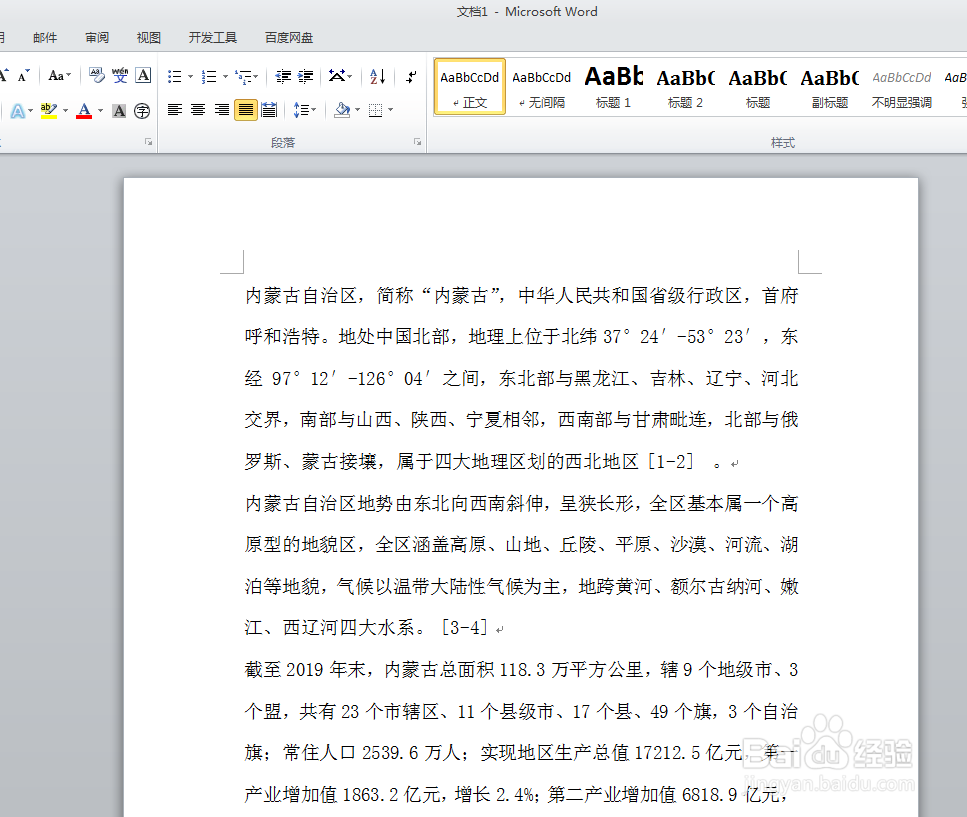967x817 pixels.
Task: Click the pinyin guide icon
Action: coord(120,75)
